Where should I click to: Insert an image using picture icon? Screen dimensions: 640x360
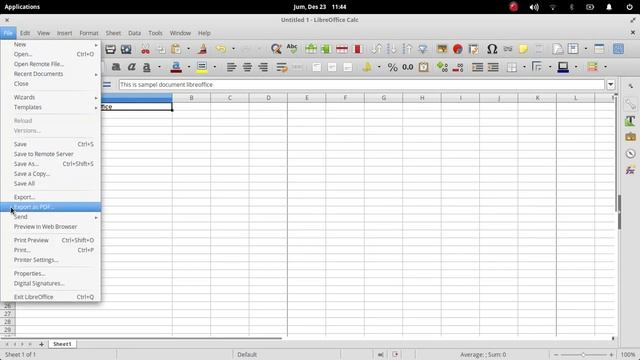tap(442, 49)
